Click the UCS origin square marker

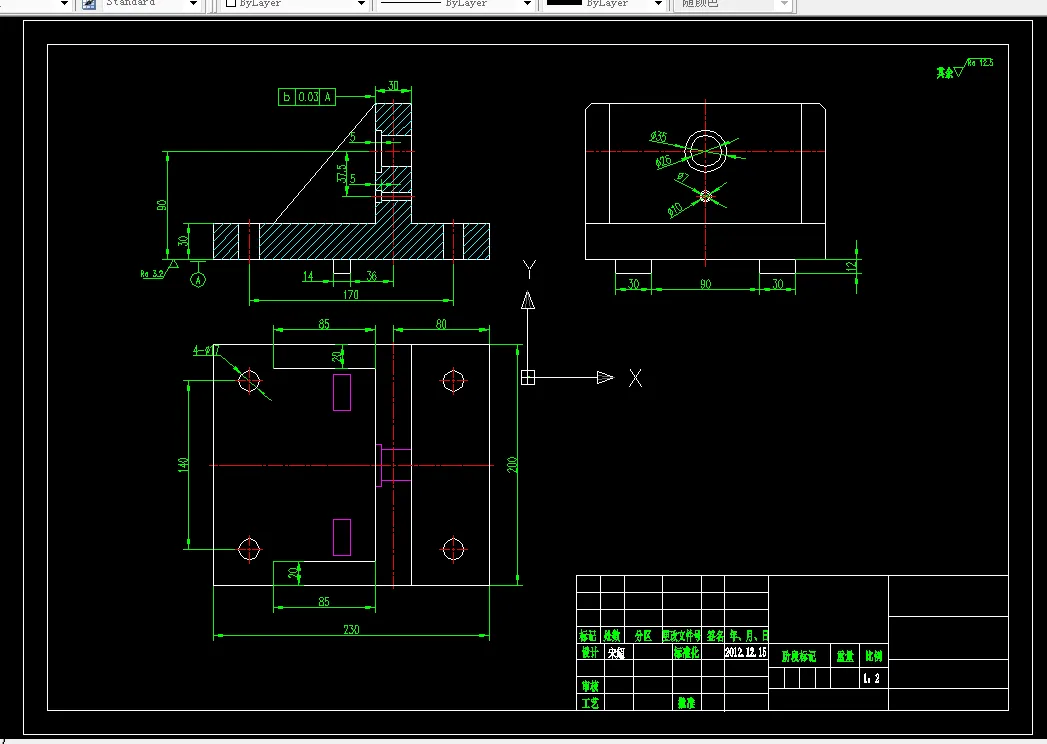click(528, 377)
